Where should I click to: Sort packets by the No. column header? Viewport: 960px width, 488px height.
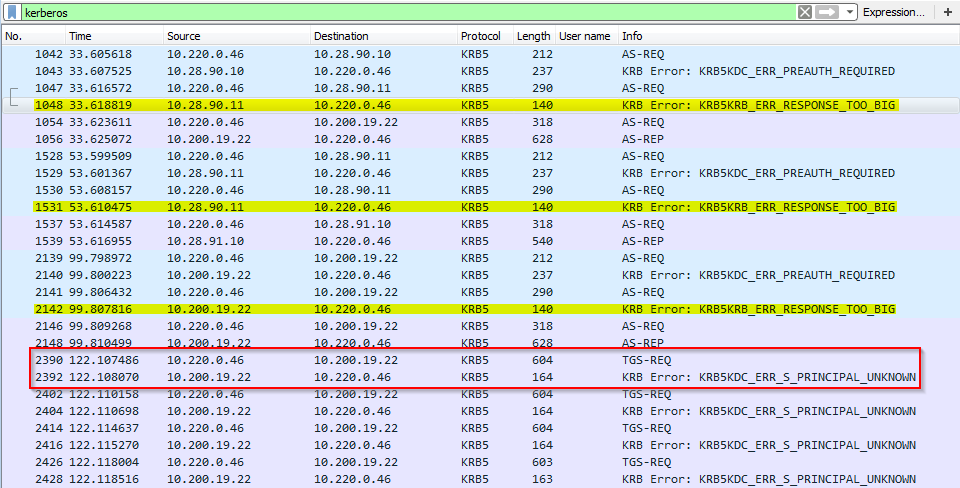[34, 36]
